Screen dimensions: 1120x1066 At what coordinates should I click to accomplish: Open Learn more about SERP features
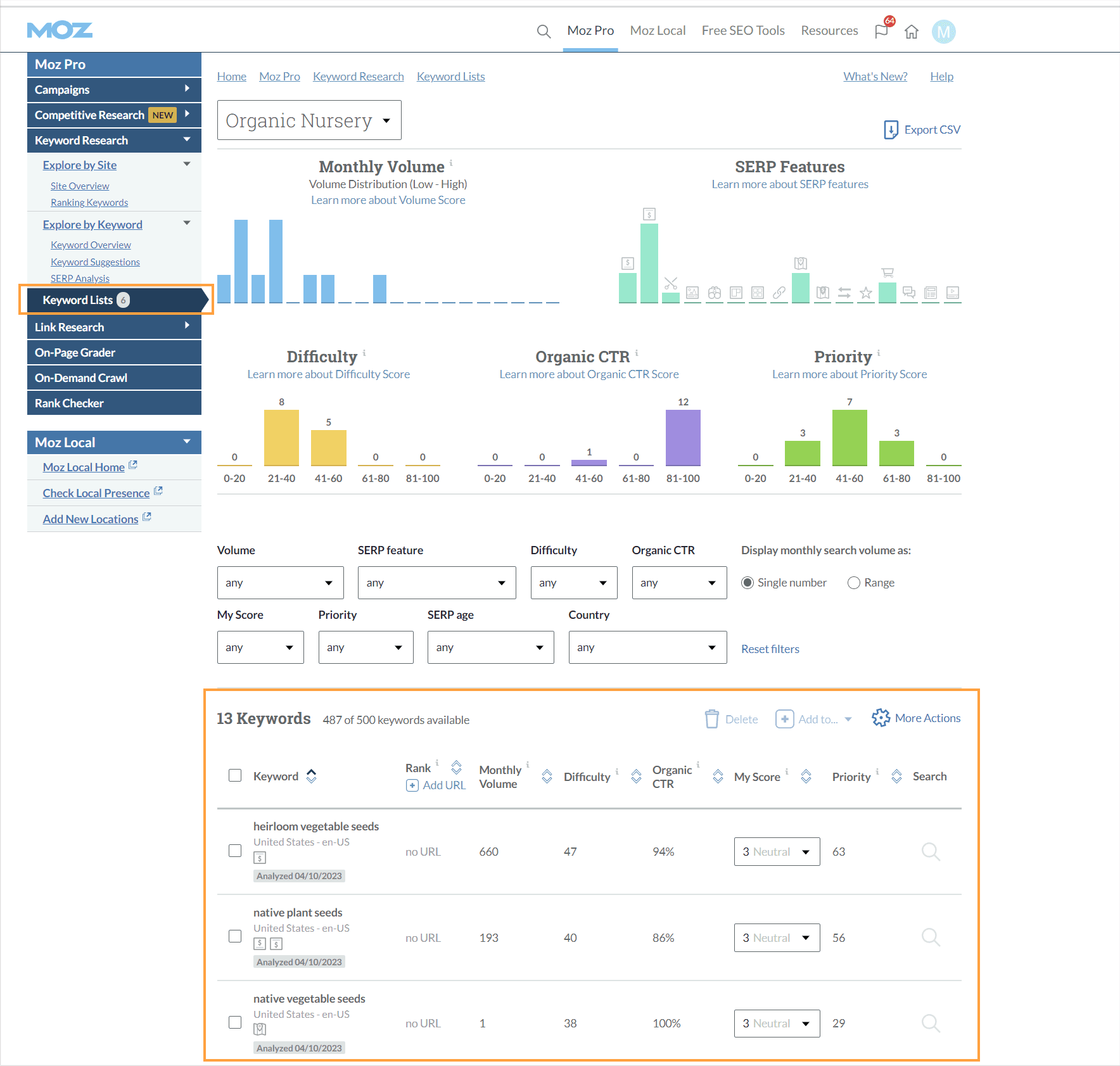789,184
